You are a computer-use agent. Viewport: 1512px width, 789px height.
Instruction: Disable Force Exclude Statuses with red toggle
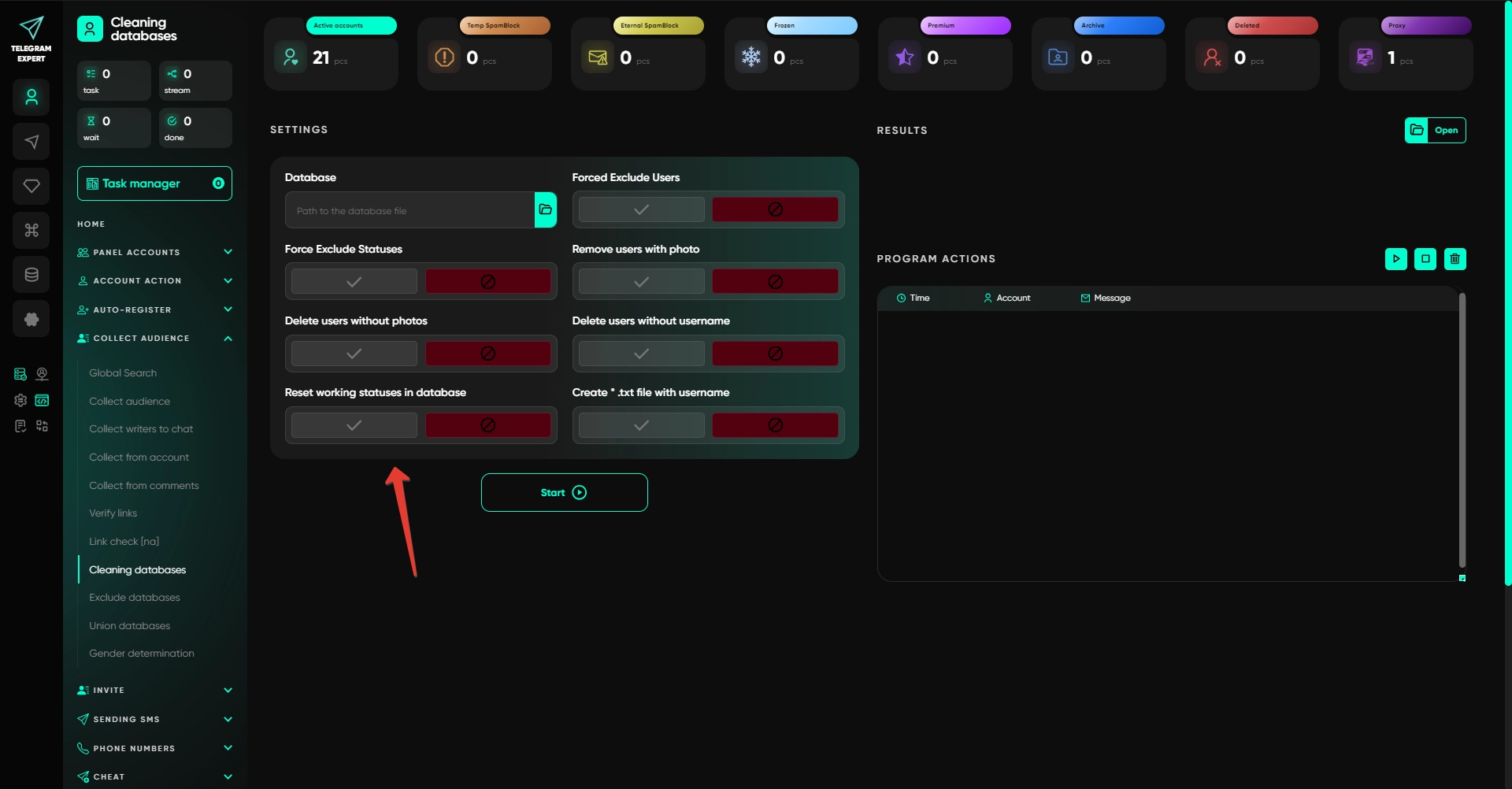pos(488,281)
